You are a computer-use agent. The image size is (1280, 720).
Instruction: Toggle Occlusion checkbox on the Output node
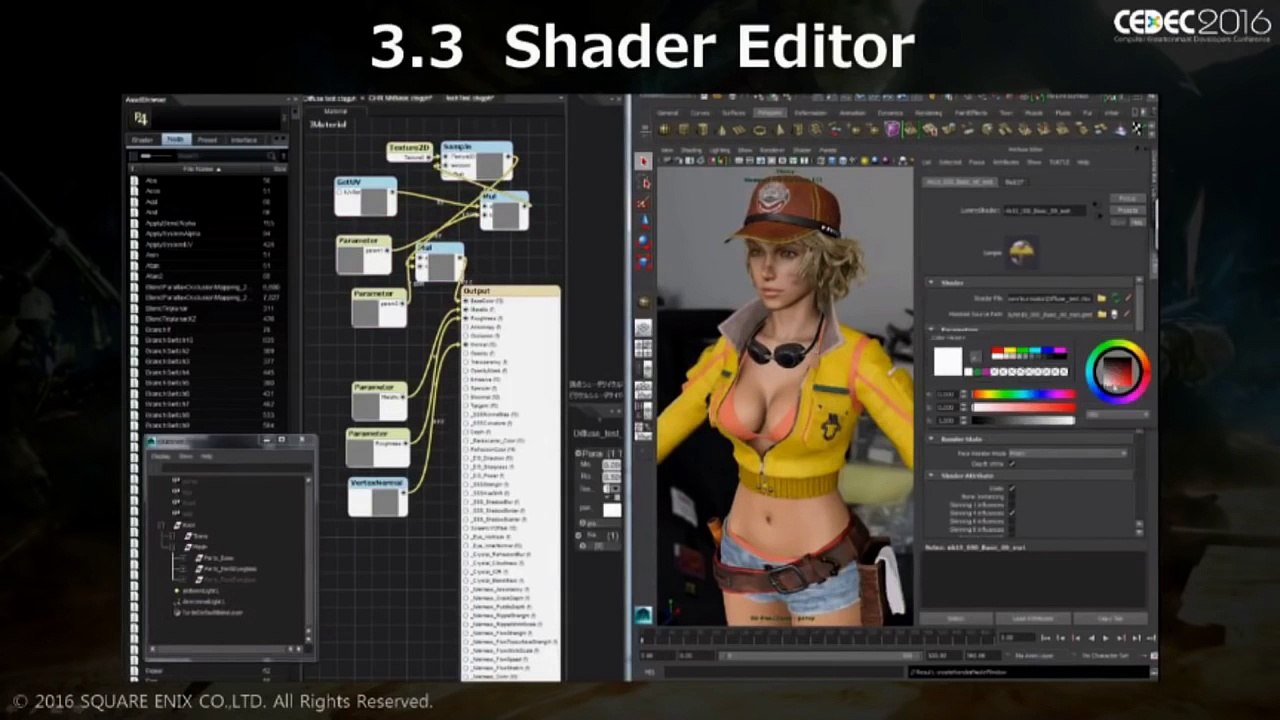(466, 335)
